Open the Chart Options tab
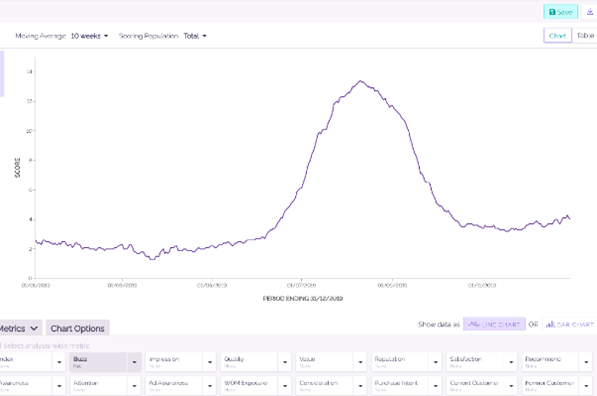 (x=77, y=328)
